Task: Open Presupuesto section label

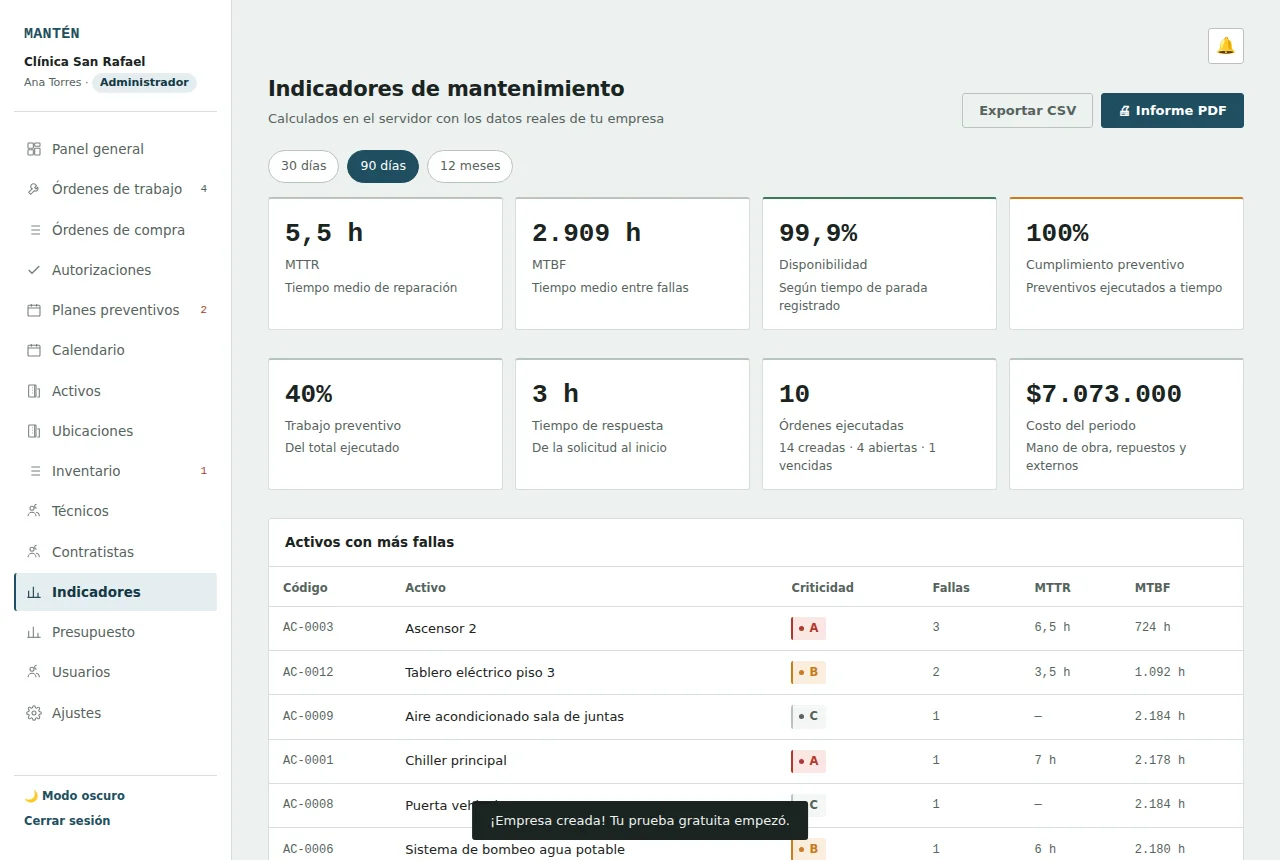Action: pyautogui.click(x=93, y=632)
